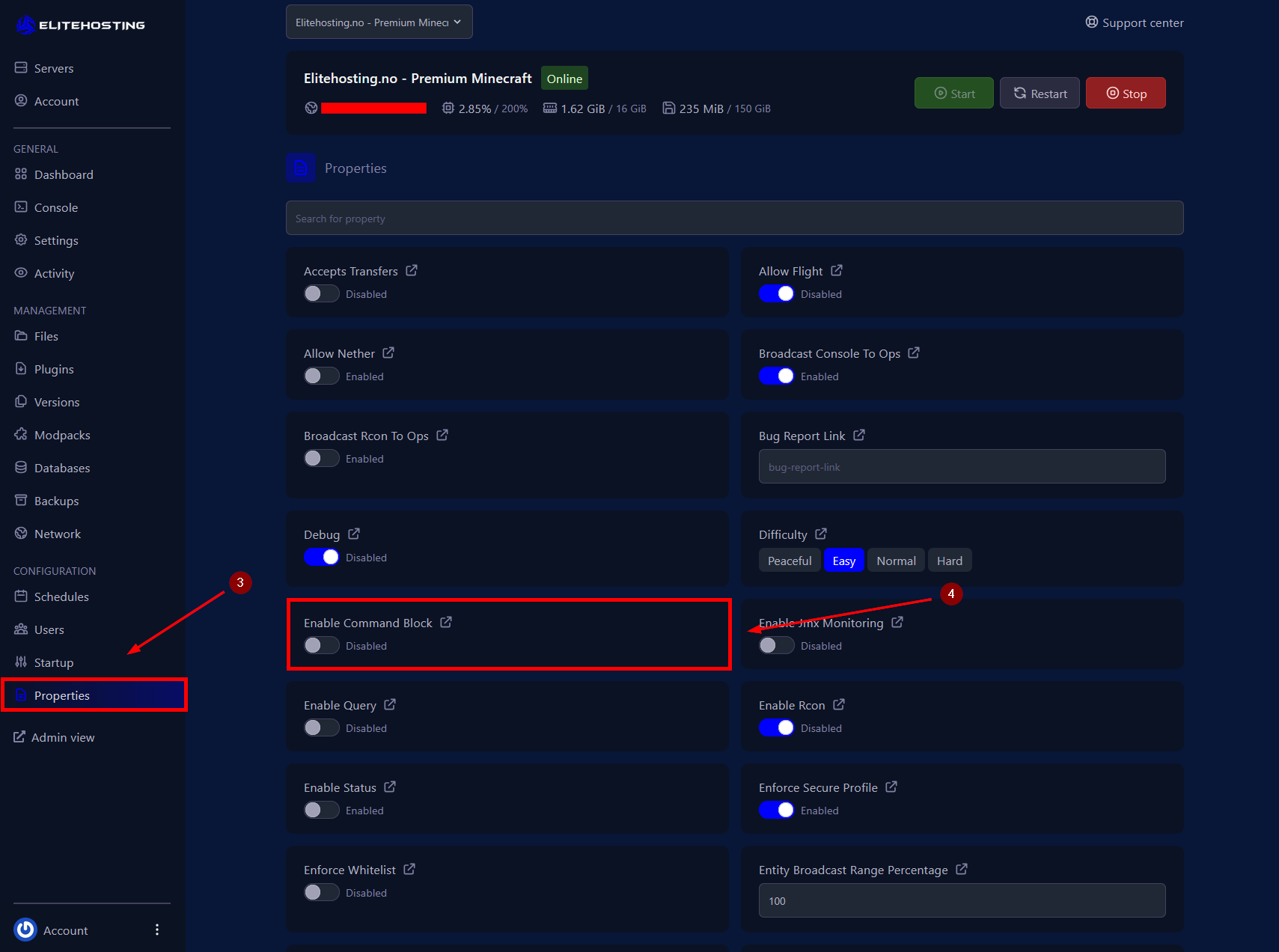Toggle Enable Query switch

[x=322, y=727]
